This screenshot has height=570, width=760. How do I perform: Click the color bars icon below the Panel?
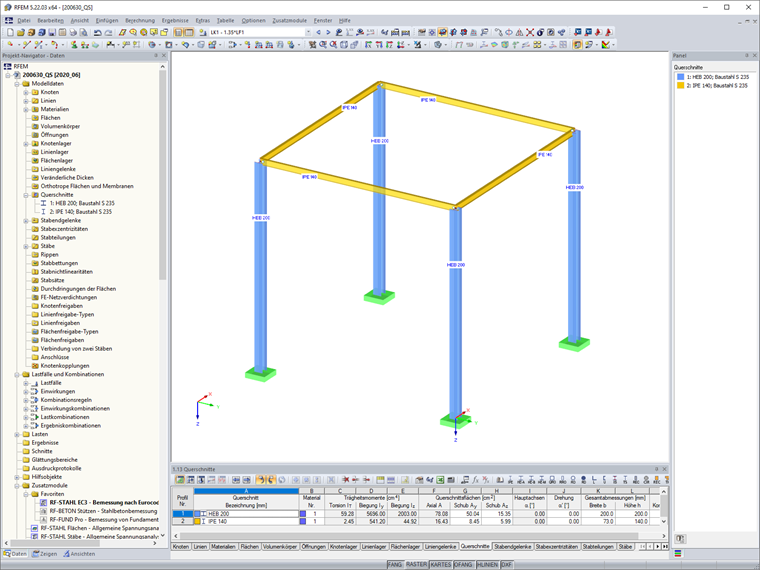pos(678,554)
